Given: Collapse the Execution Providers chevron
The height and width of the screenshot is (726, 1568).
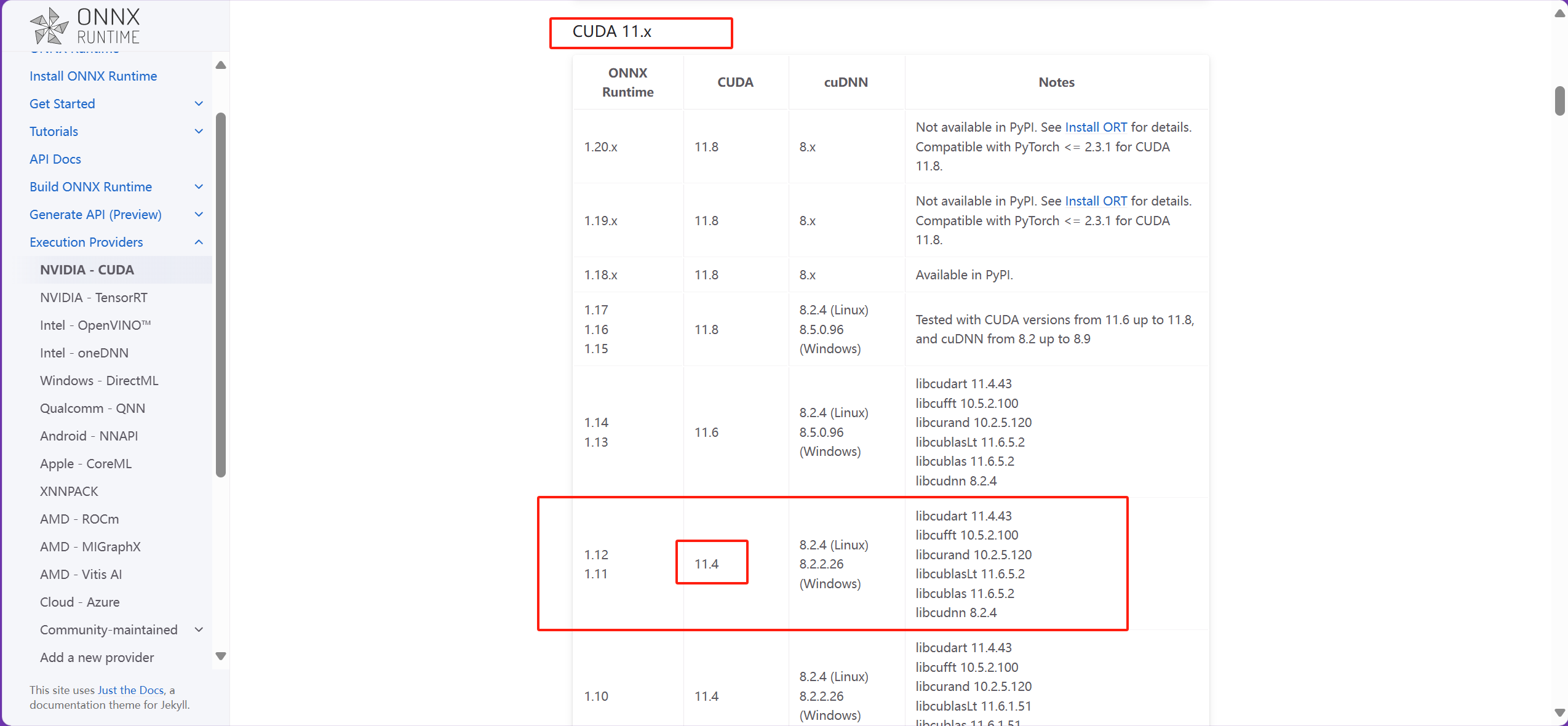Looking at the screenshot, I should [199, 242].
